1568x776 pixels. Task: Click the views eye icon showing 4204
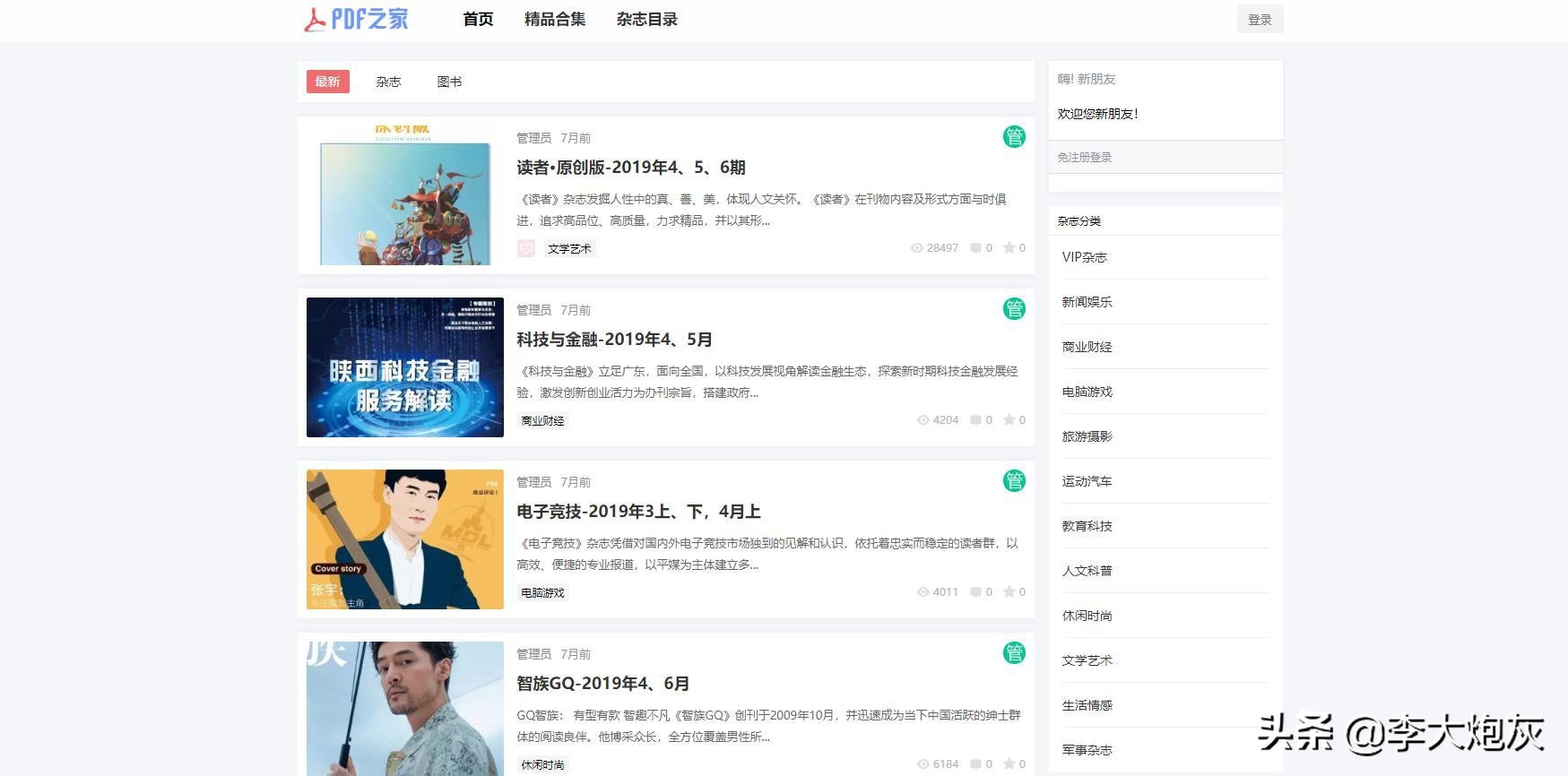coord(923,420)
